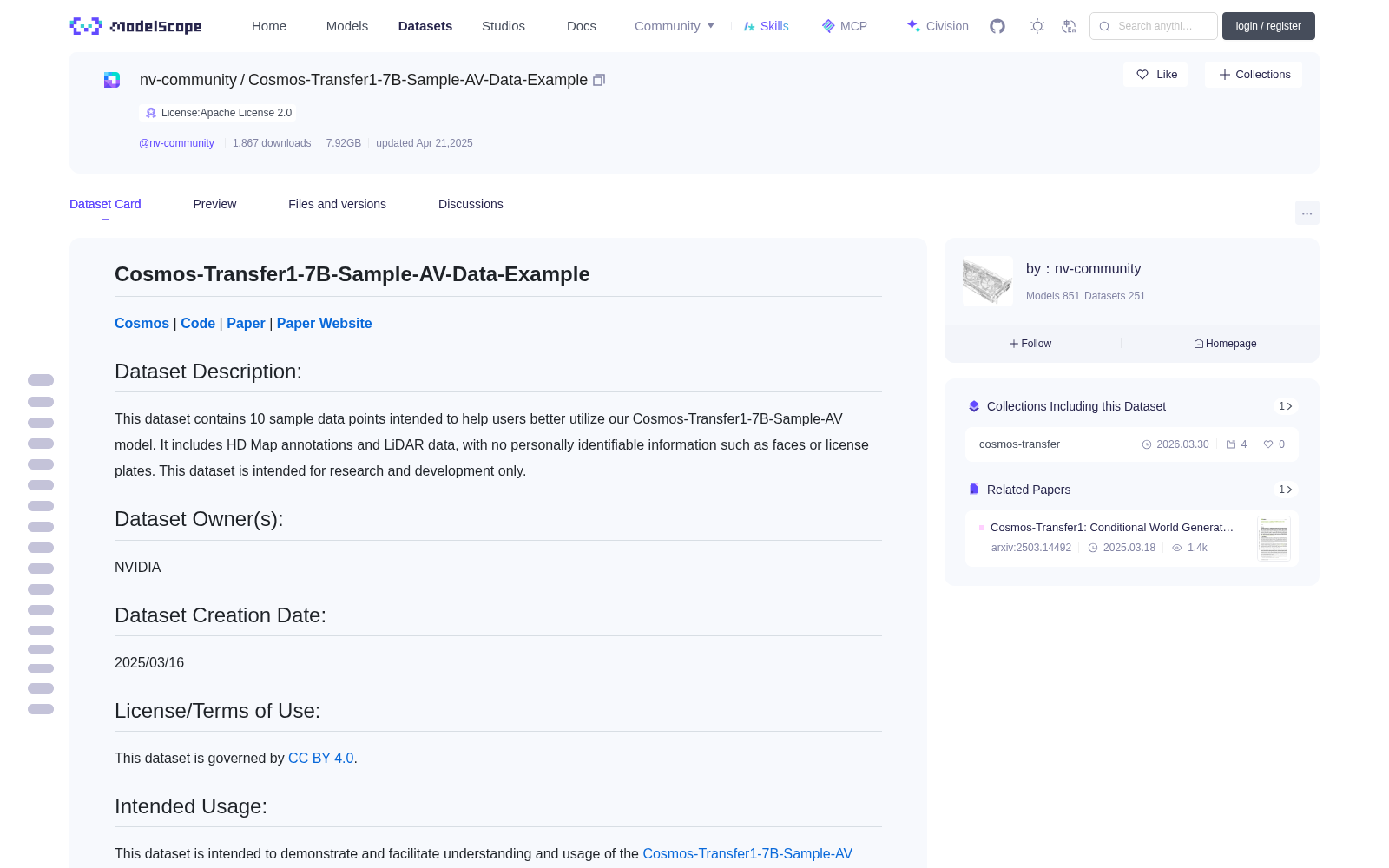The width and height of the screenshot is (1389, 868).
Task: Open the cosmos-transfer collection row
Action: point(1132,444)
